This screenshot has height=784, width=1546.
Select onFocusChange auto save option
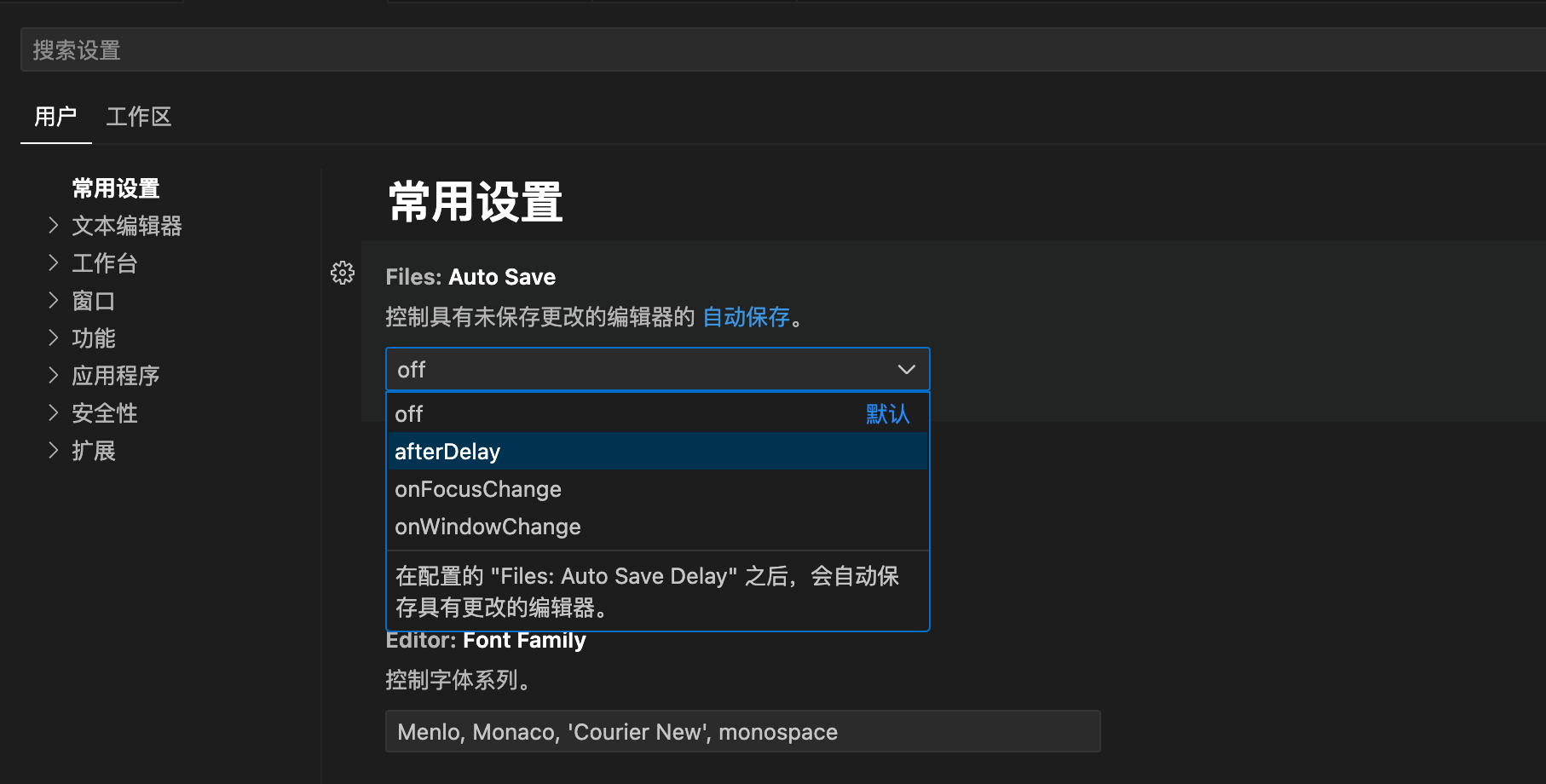478,489
